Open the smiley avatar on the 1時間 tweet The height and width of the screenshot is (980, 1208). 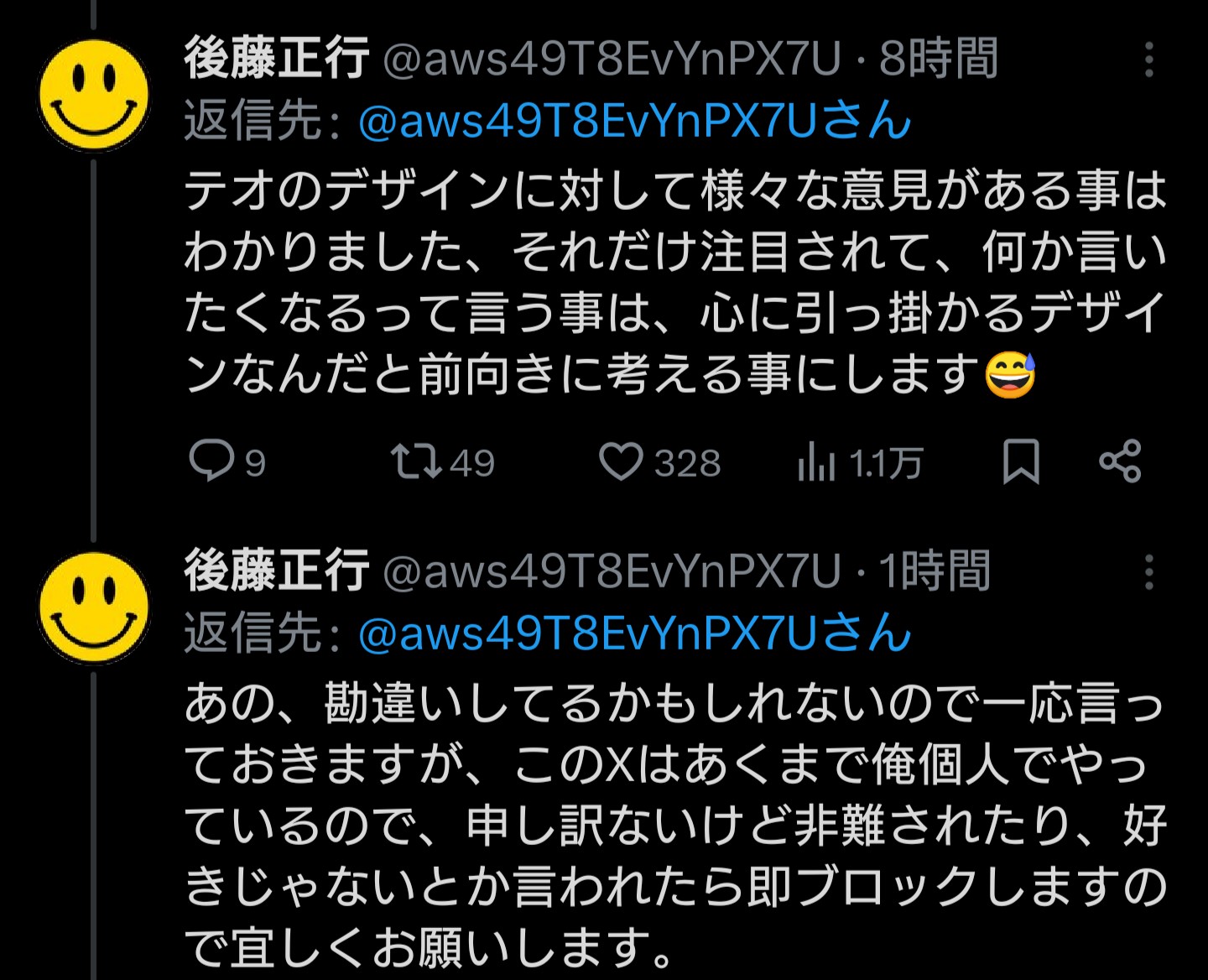coord(94,607)
